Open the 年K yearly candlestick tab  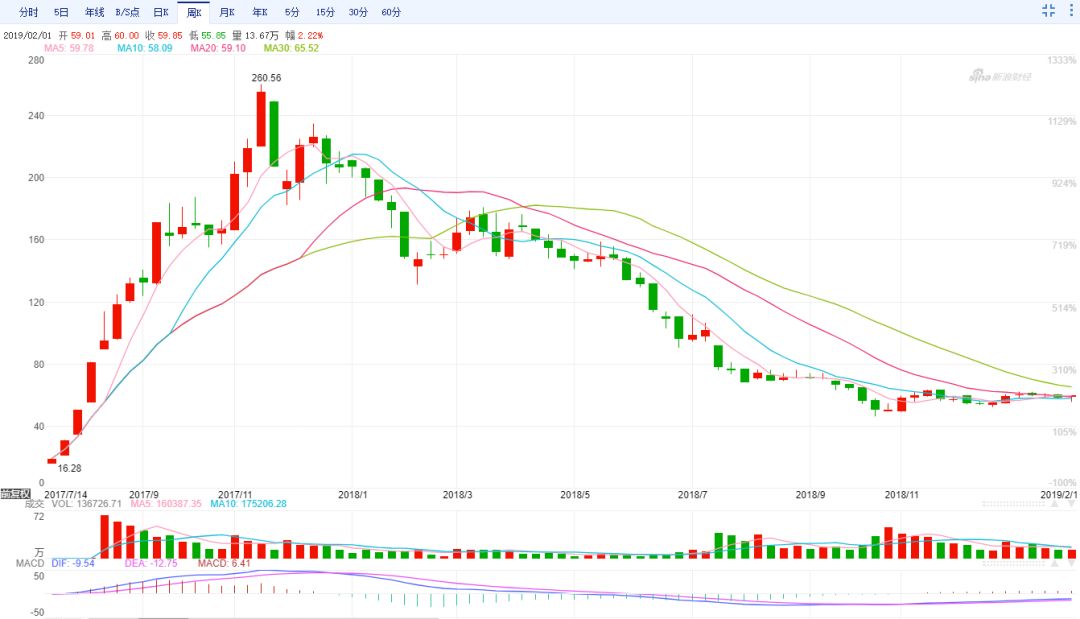(x=259, y=12)
